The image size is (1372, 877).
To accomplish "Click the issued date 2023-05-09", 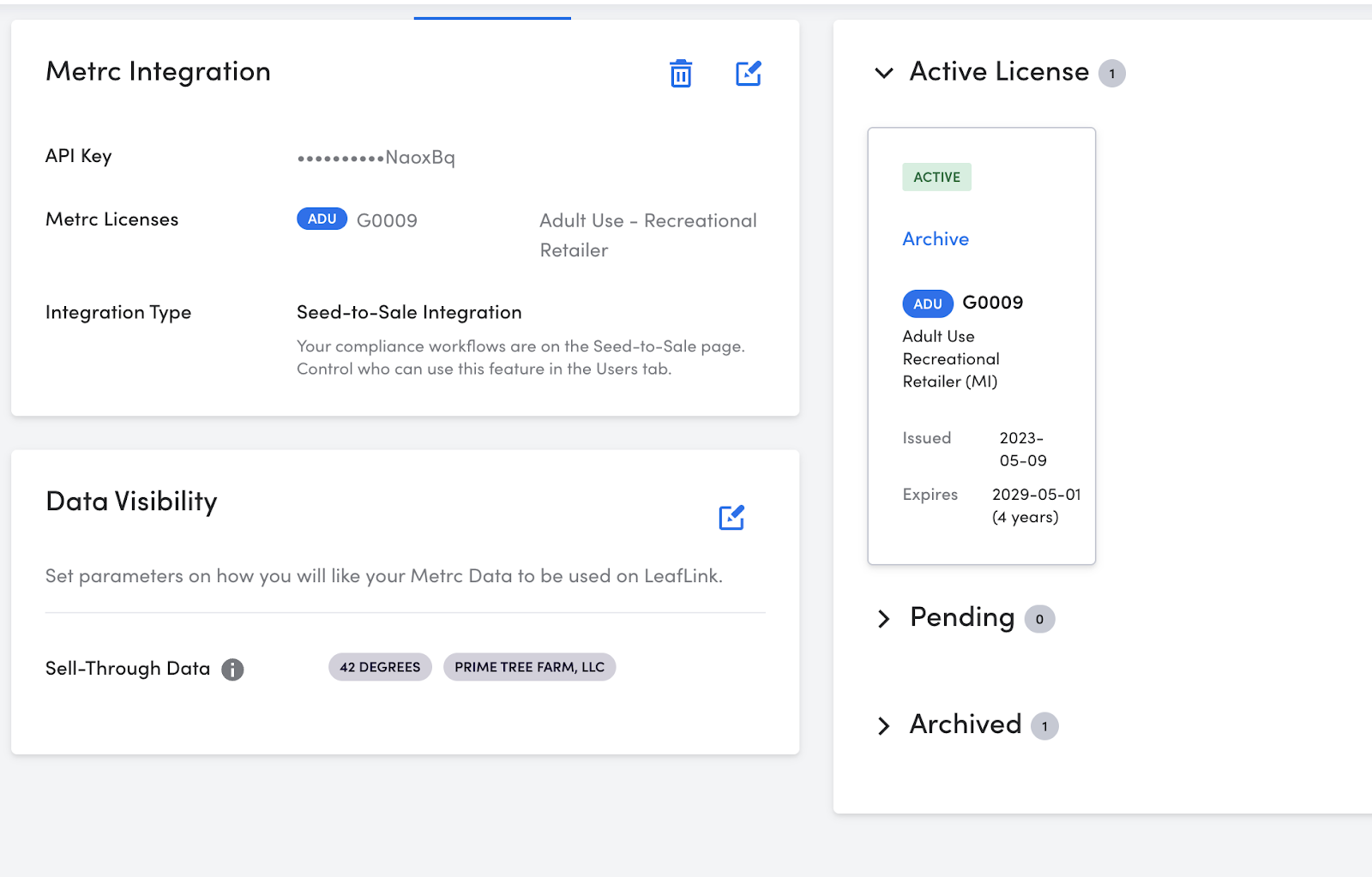I will tap(1023, 449).
